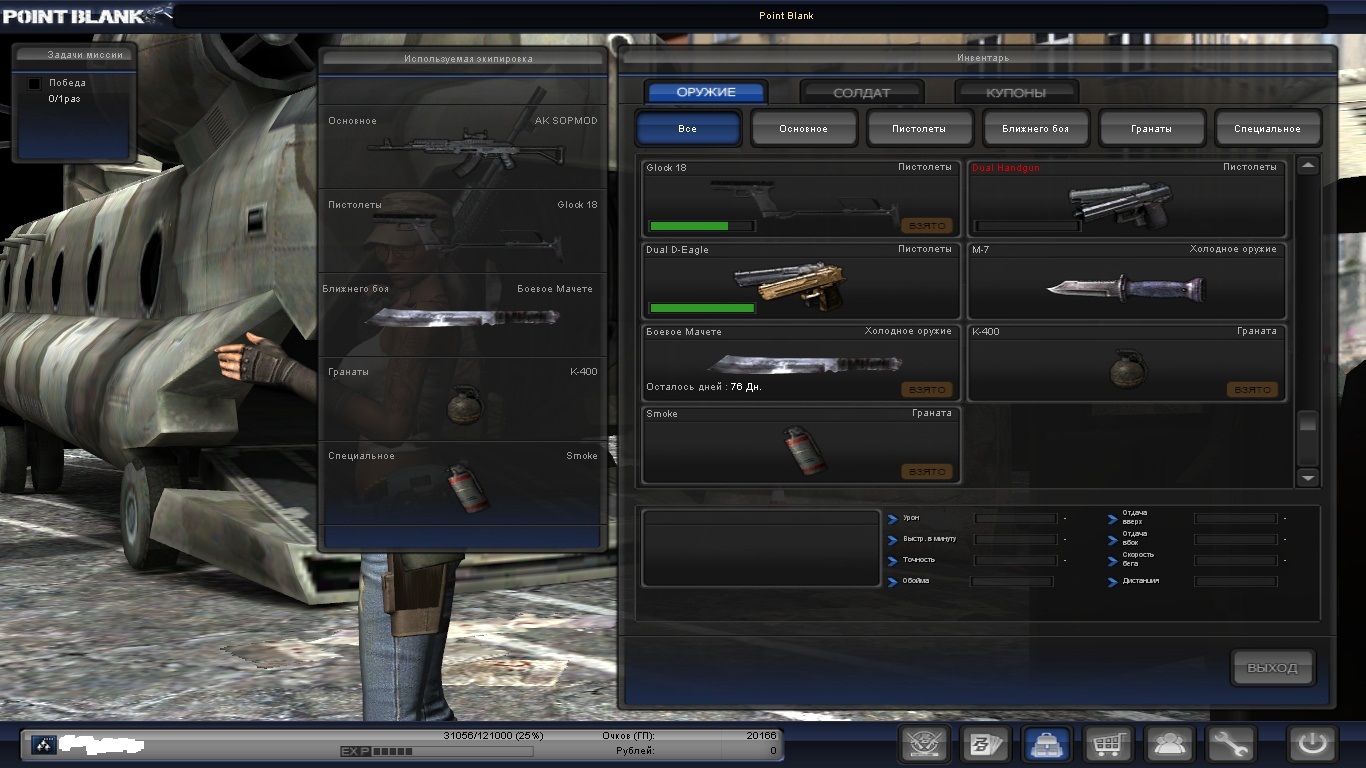Click equipped K-400 grenade in Гранаты slot

(465, 404)
